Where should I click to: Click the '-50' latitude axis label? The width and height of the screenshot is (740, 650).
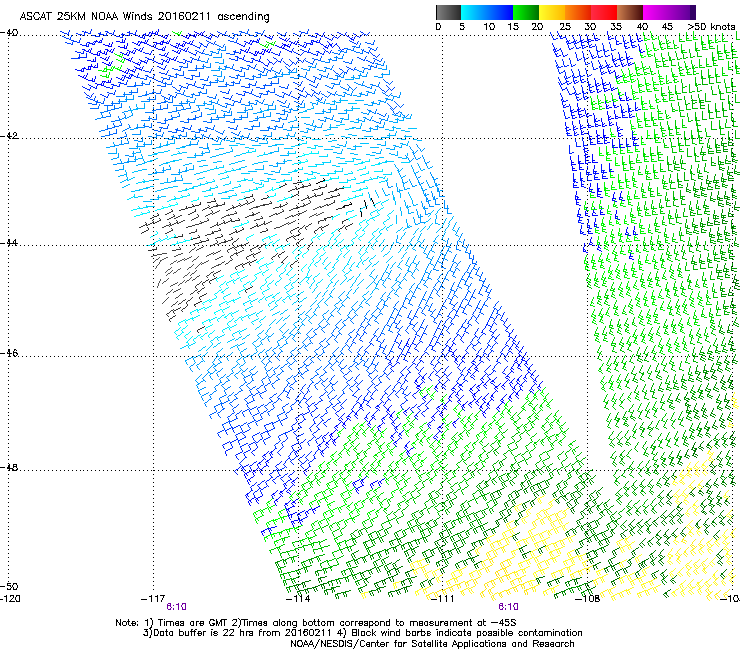coord(9,586)
